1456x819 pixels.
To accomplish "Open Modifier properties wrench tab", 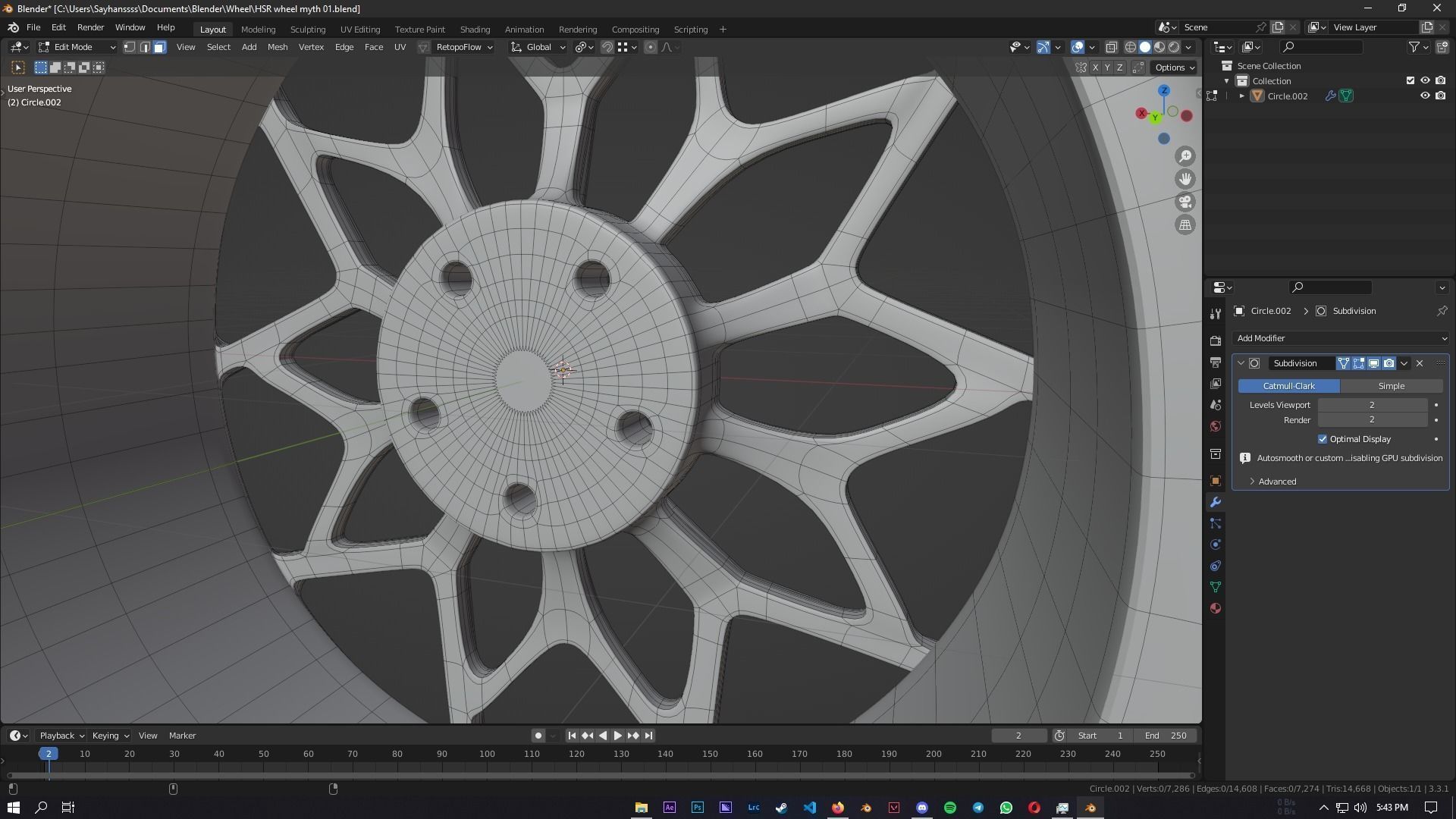I will pyautogui.click(x=1216, y=502).
